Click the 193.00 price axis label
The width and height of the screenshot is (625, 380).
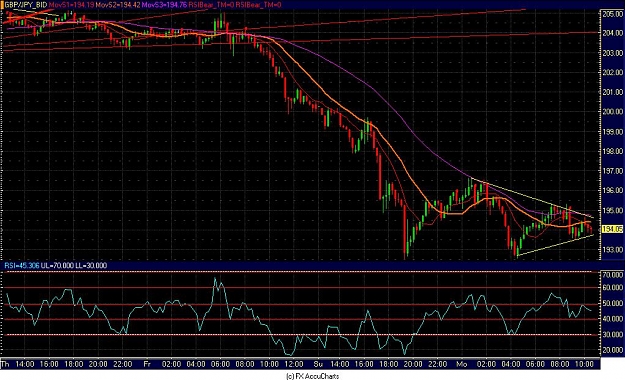tap(612, 250)
